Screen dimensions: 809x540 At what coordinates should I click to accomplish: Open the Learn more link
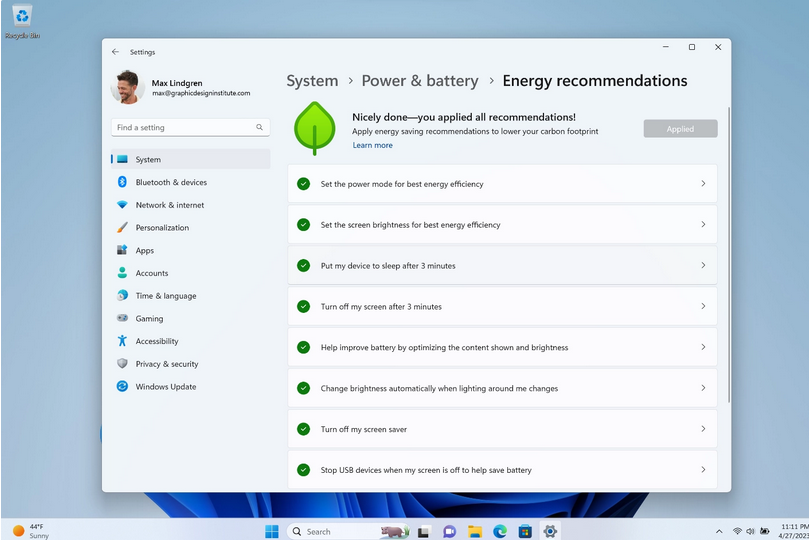point(373,145)
